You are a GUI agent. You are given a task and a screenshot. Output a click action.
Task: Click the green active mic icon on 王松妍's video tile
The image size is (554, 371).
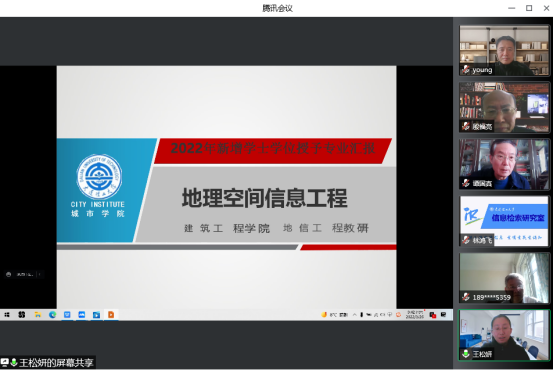point(466,354)
